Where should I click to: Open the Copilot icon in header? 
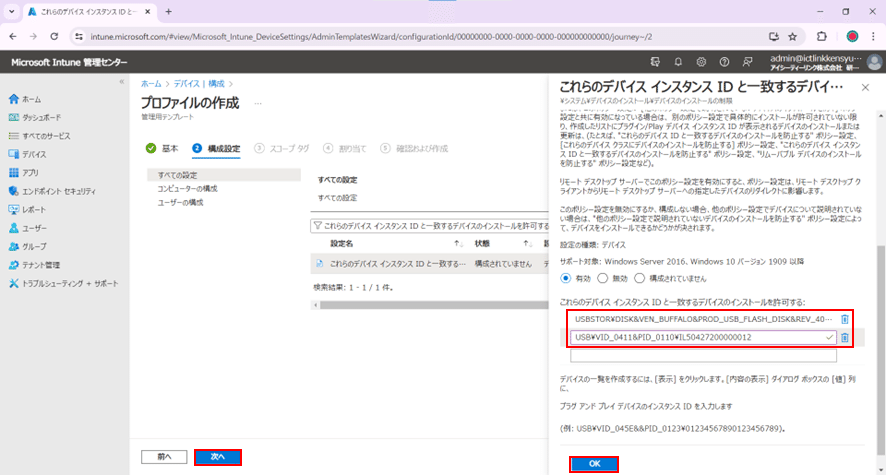[655, 62]
